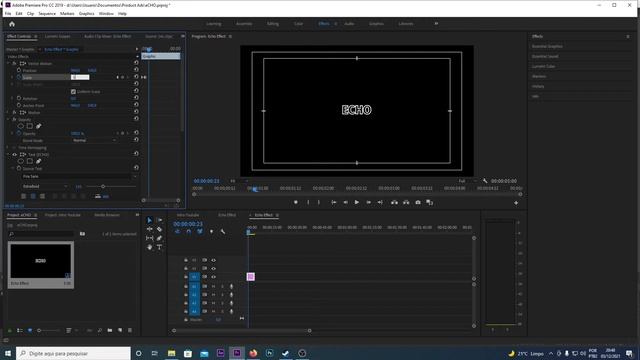Switch to the Editing workspace tab
The height and width of the screenshot is (360, 640).
pyautogui.click(x=273, y=24)
